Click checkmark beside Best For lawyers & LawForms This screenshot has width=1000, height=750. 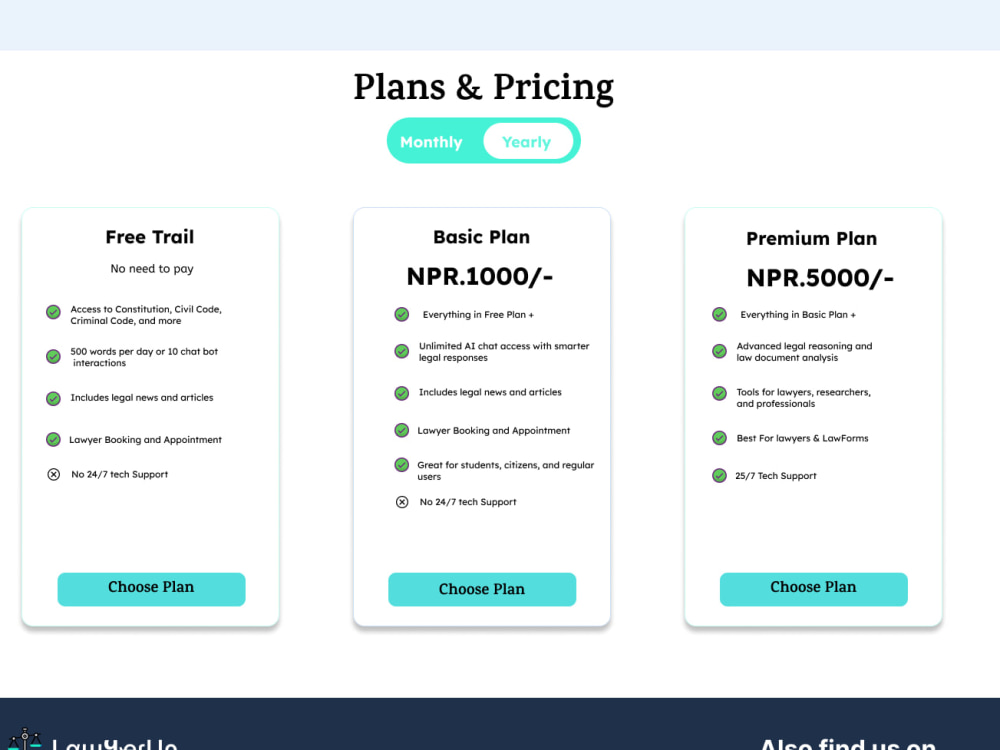(719, 438)
